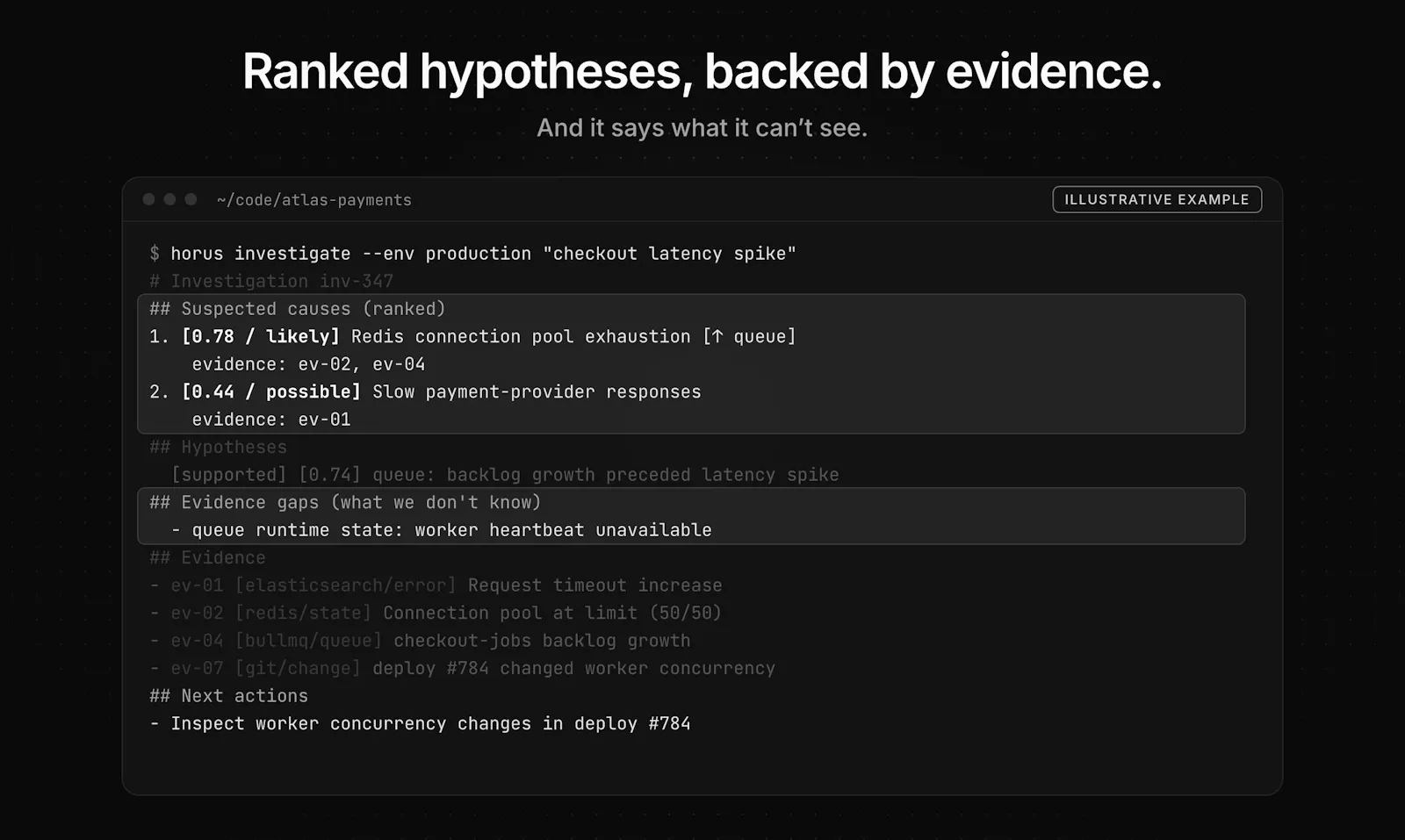The height and width of the screenshot is (840, 1405).
Task: Click the Redis connection pool exhaustion hypothesis
Action: click(521, 336)
